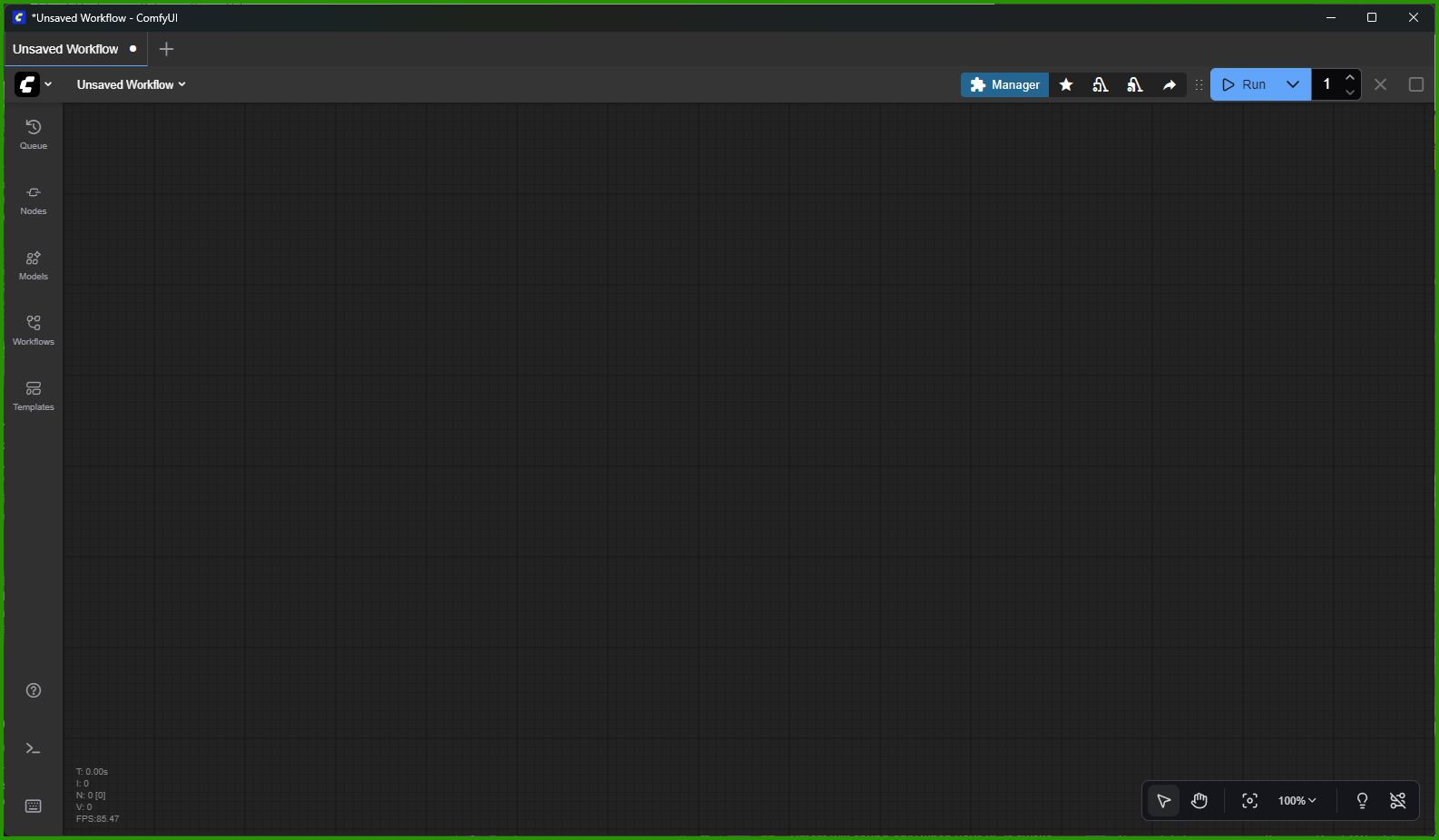The image size is (1439, 840).
Task: Click the square icon after the cancel X
Action: coord(1415,84)
